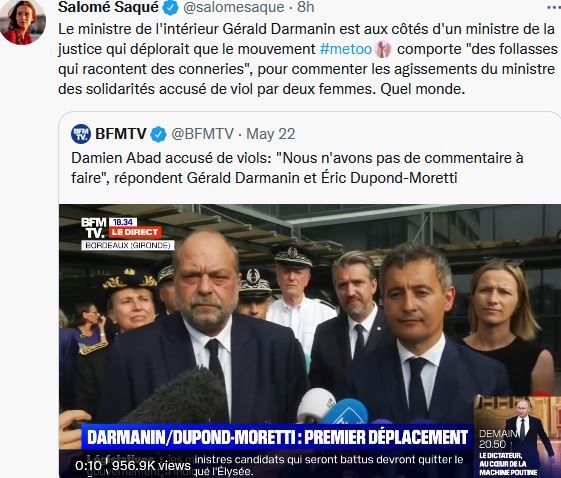
Task: Open Salomé Saqué's profile avatar
Action: tap(23, 22)
